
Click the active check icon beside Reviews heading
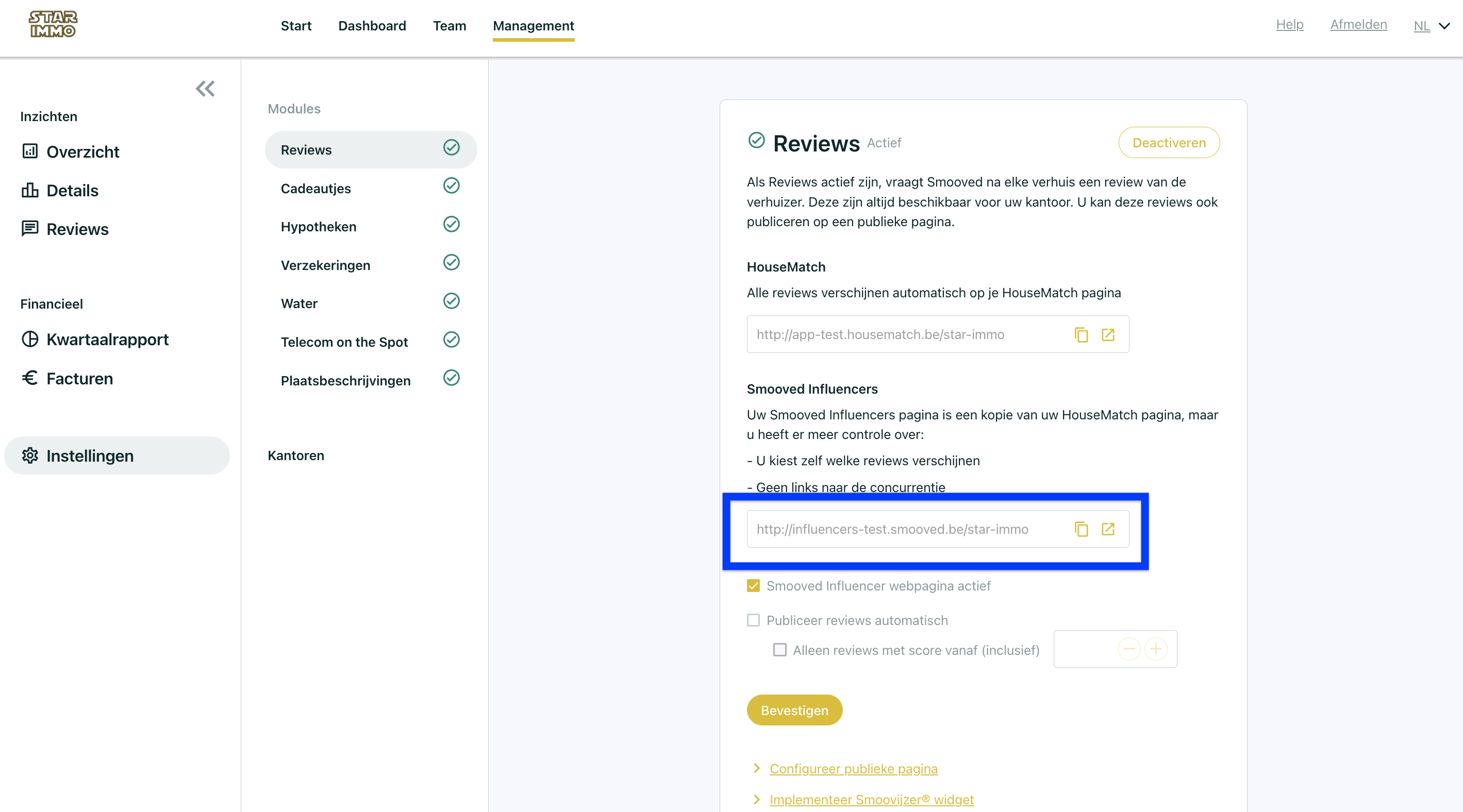(x=756, y=140)
